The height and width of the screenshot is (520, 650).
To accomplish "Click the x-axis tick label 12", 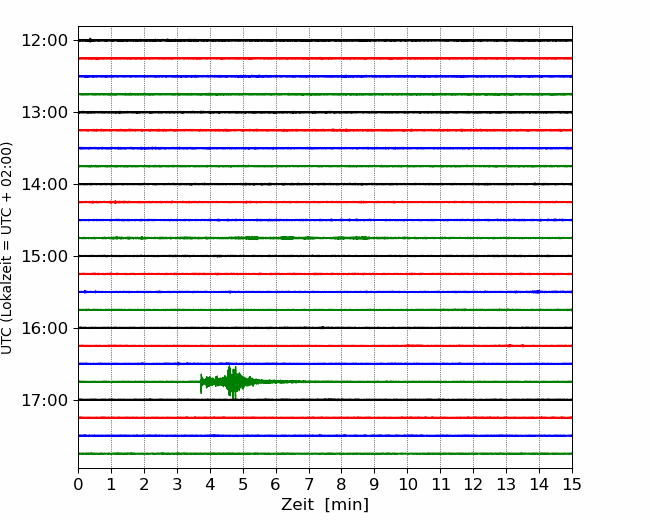I will pos(473,484).
